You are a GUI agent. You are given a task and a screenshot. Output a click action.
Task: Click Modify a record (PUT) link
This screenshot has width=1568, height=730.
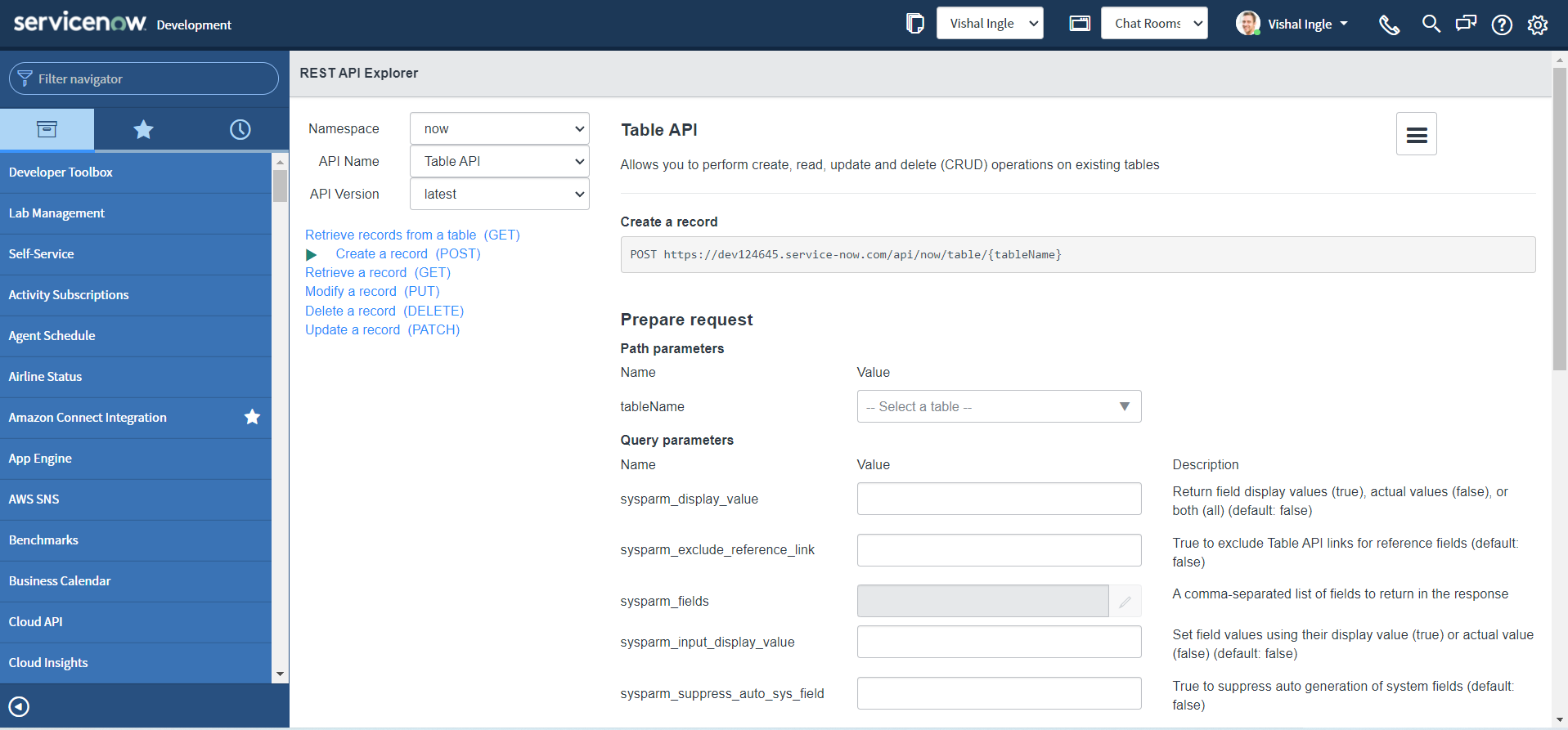372,291
